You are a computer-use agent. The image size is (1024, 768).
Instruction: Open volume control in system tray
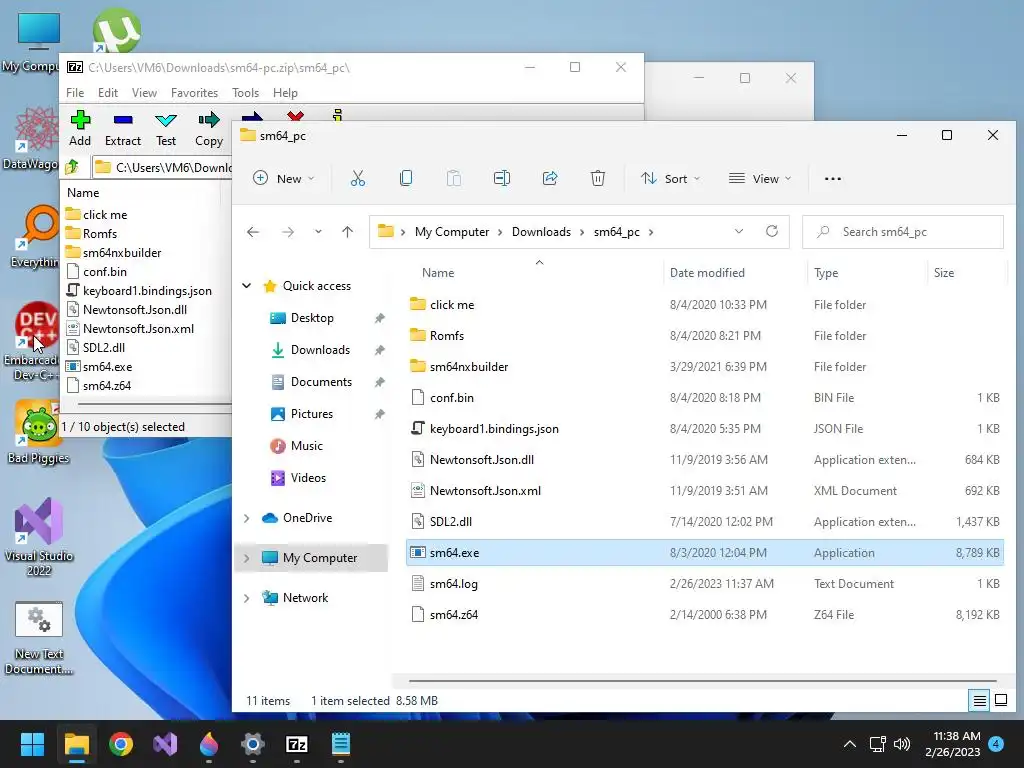(902, 744)
